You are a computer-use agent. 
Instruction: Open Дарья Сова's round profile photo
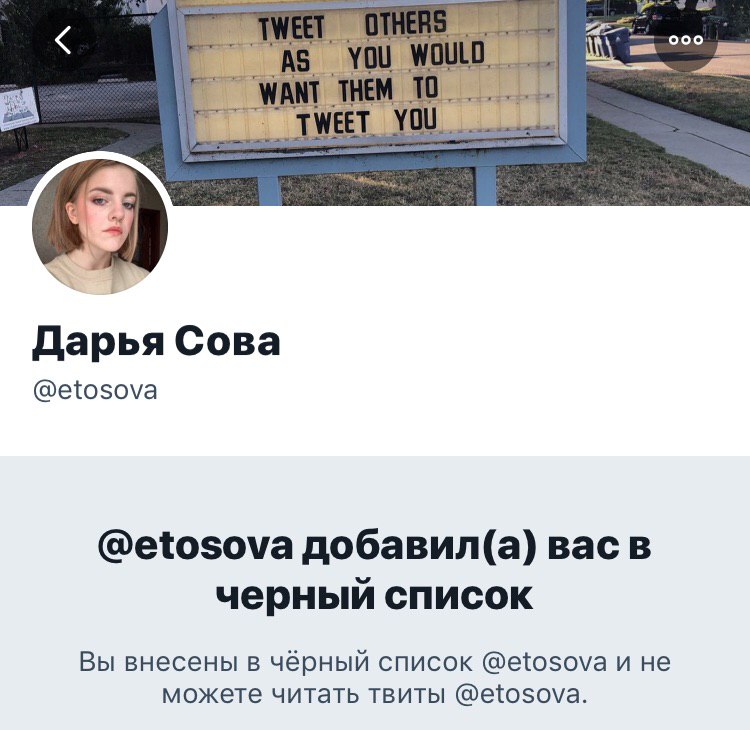100,226
